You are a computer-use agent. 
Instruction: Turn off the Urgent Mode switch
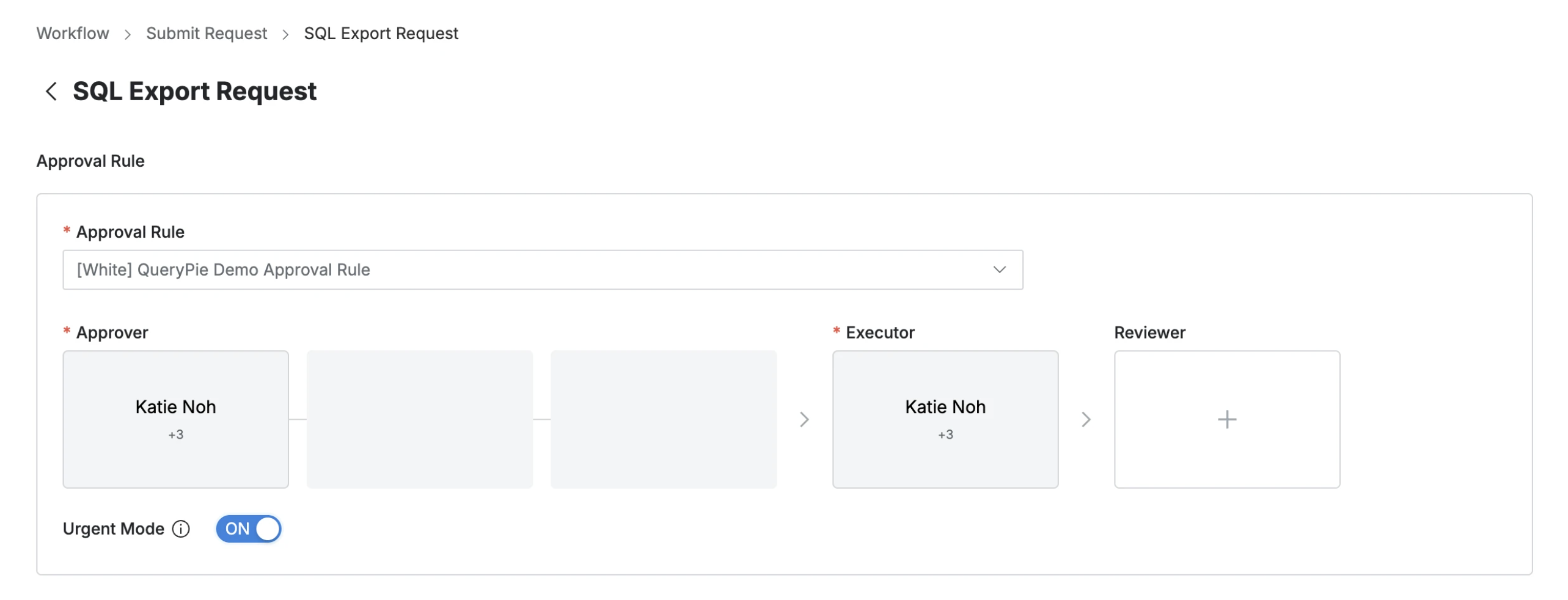pyautogui.click(x=249, y=529)
